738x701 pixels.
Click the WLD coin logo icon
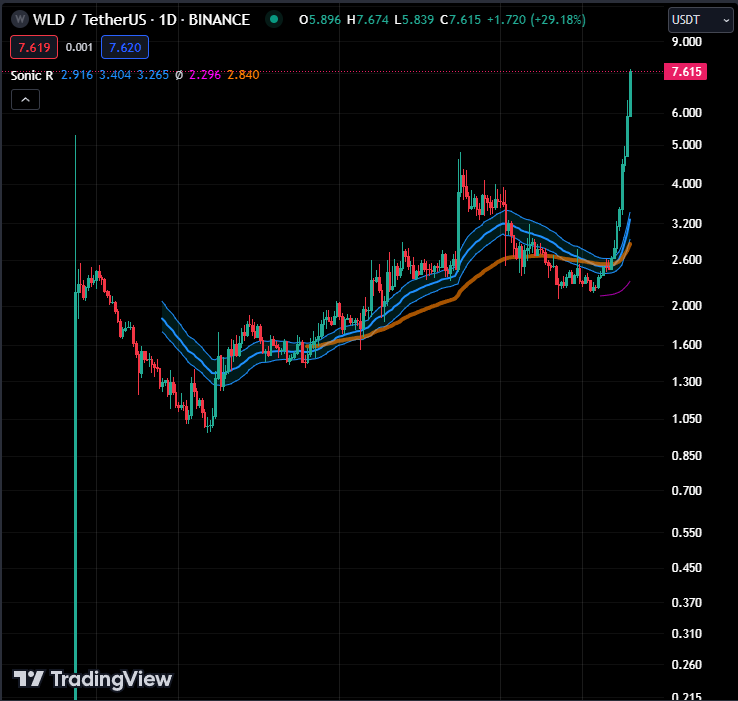pyautogui.click(x=20, y=19)
